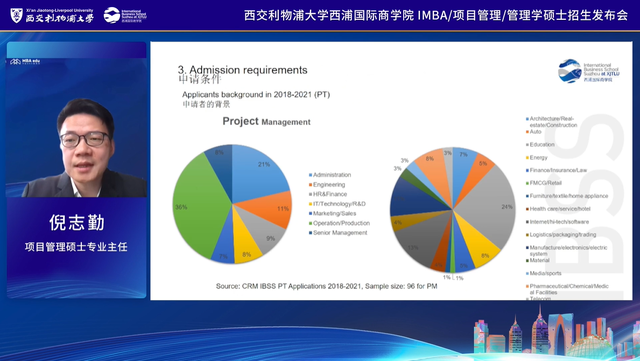The image size is (640, 361).
Task: Click the 申请者的背景 subtitle
Action: (206, 104)
